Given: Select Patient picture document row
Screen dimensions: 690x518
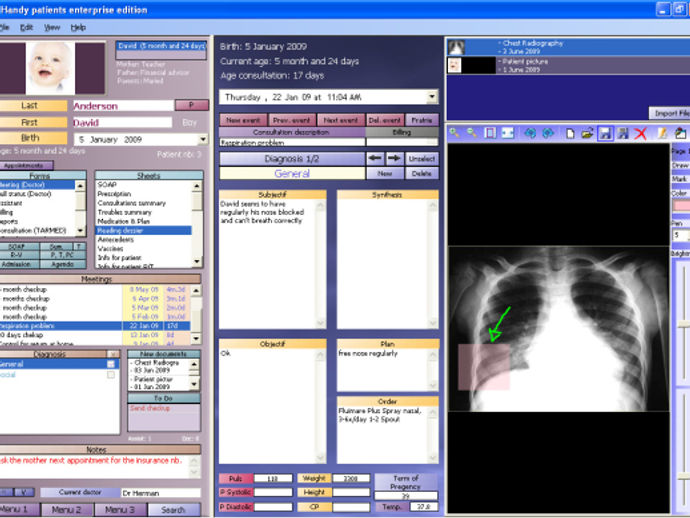Looking at the screenshot, I should [x=568, y=66].
